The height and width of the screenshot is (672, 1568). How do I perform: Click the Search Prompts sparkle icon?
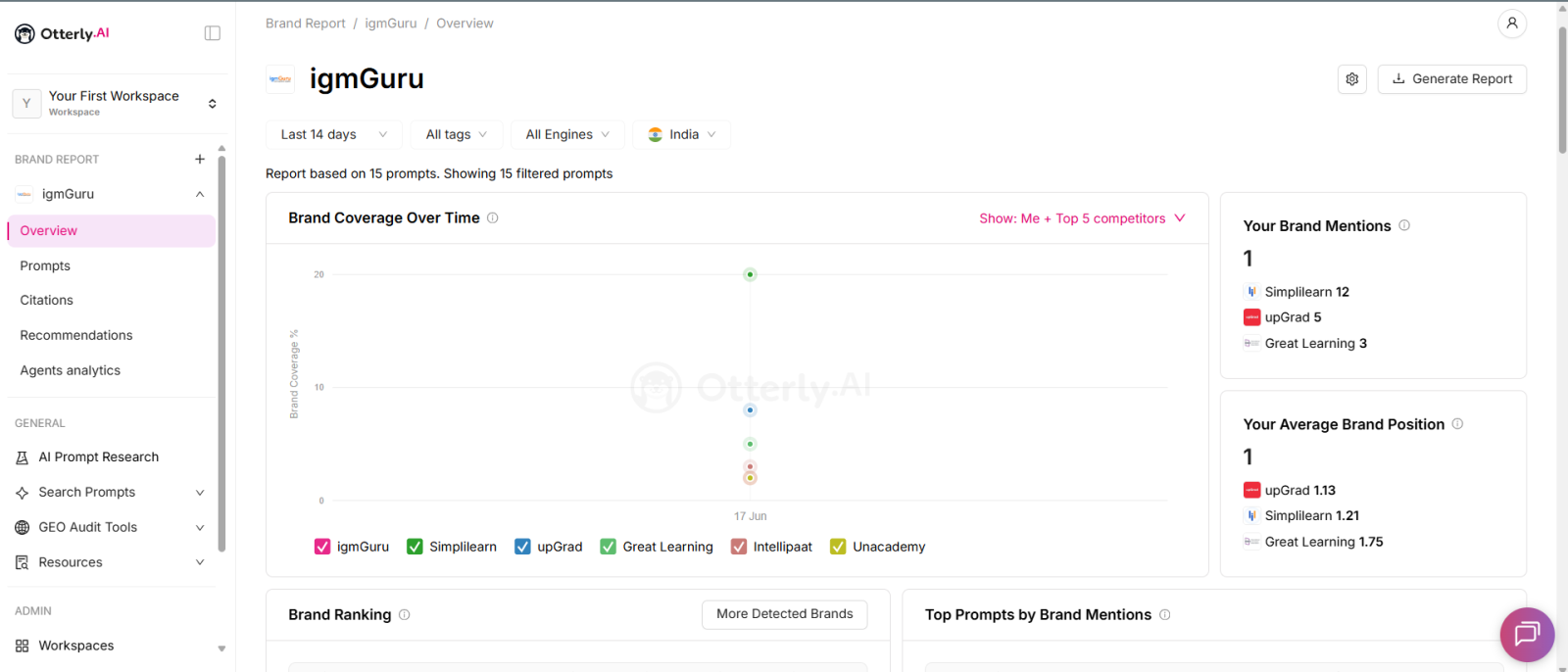click(x=23, y=493)
